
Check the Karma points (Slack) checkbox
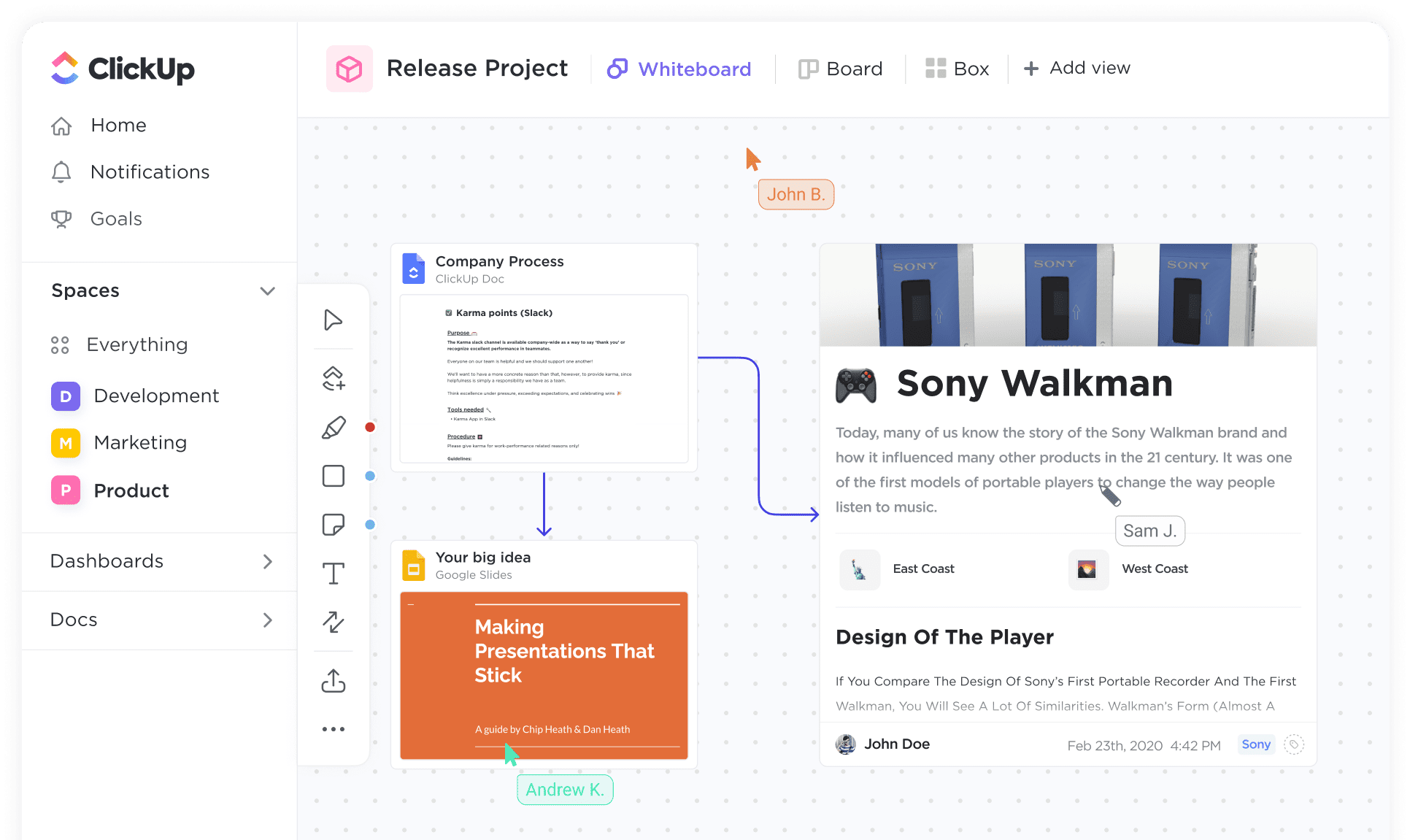[449, 313]
